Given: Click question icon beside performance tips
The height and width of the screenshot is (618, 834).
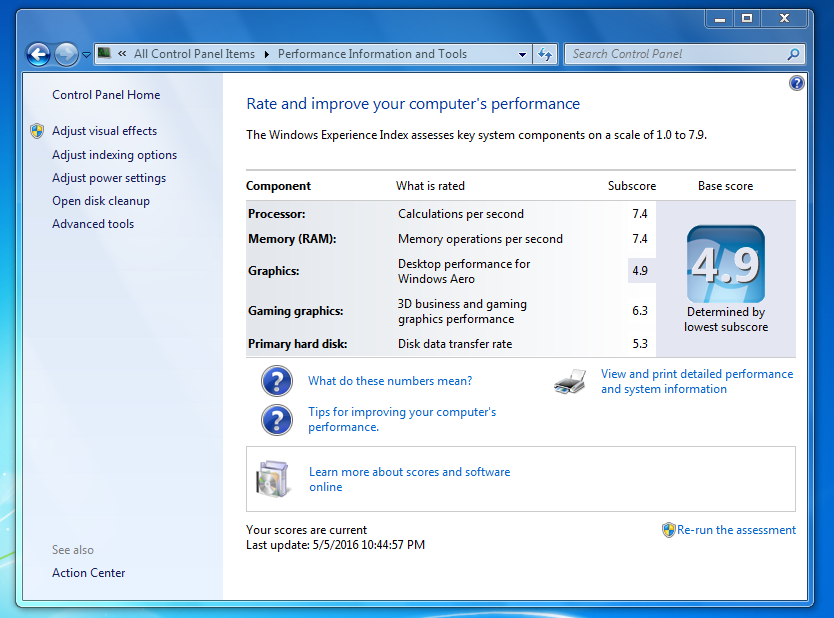Looking at the screenshot, I should tap(277, 420).
